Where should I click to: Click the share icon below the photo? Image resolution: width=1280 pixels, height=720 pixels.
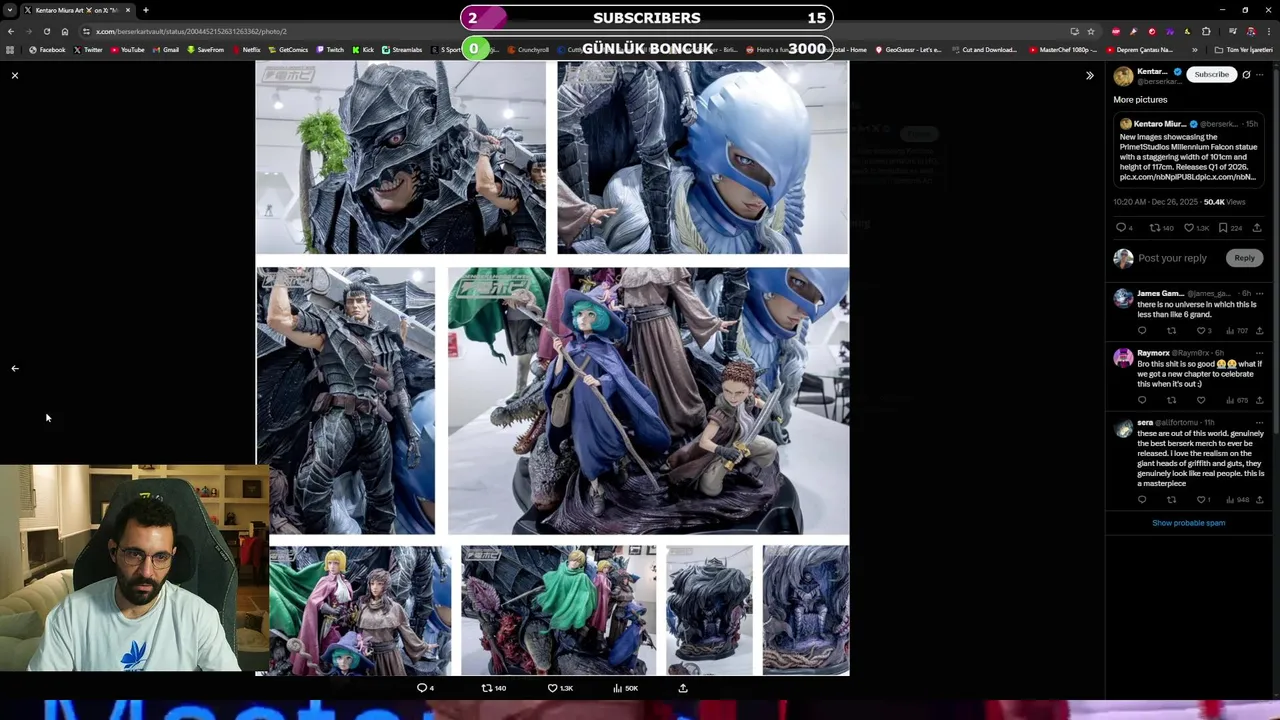coord(683,688)
